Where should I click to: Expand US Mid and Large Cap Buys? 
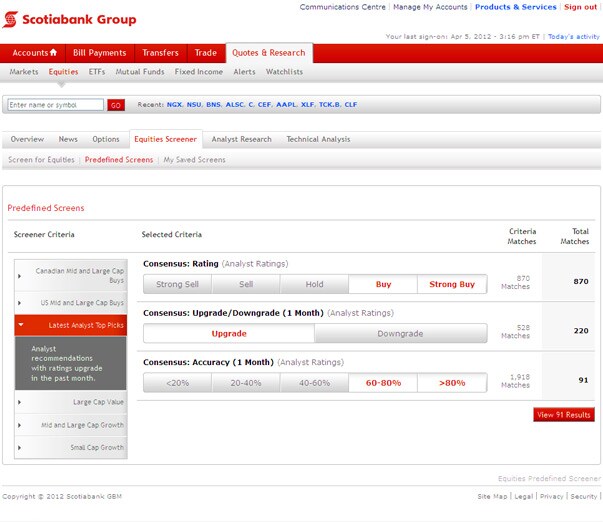(x=71, y=303)
